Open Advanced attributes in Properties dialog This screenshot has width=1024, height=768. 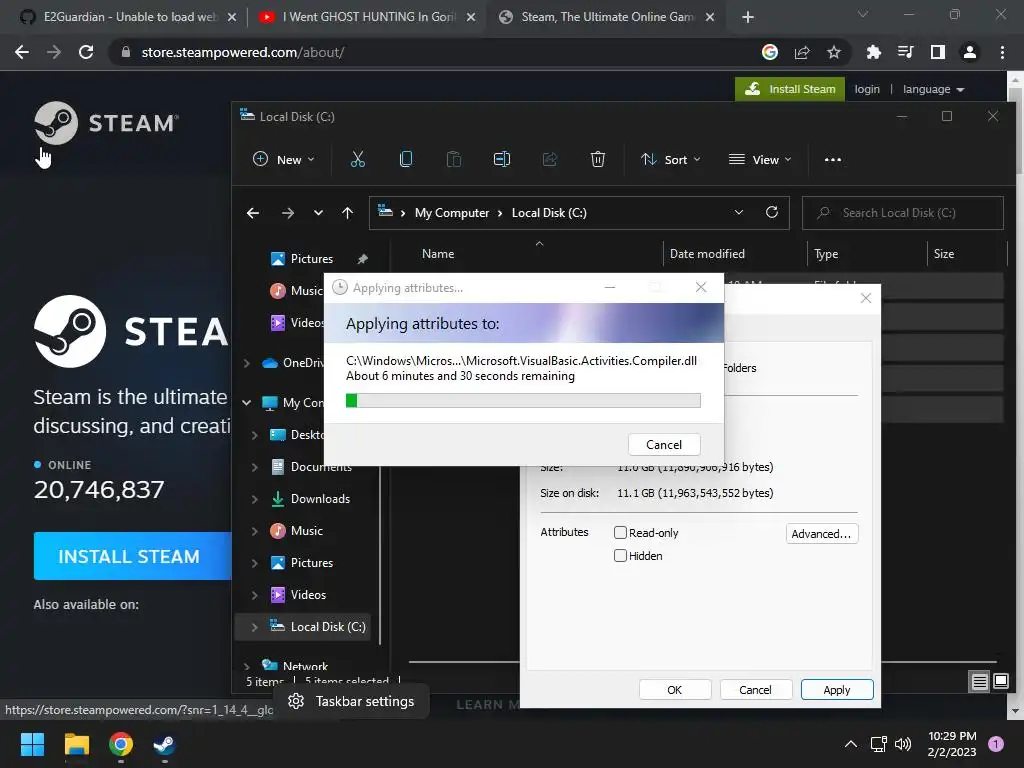[822, 534]
